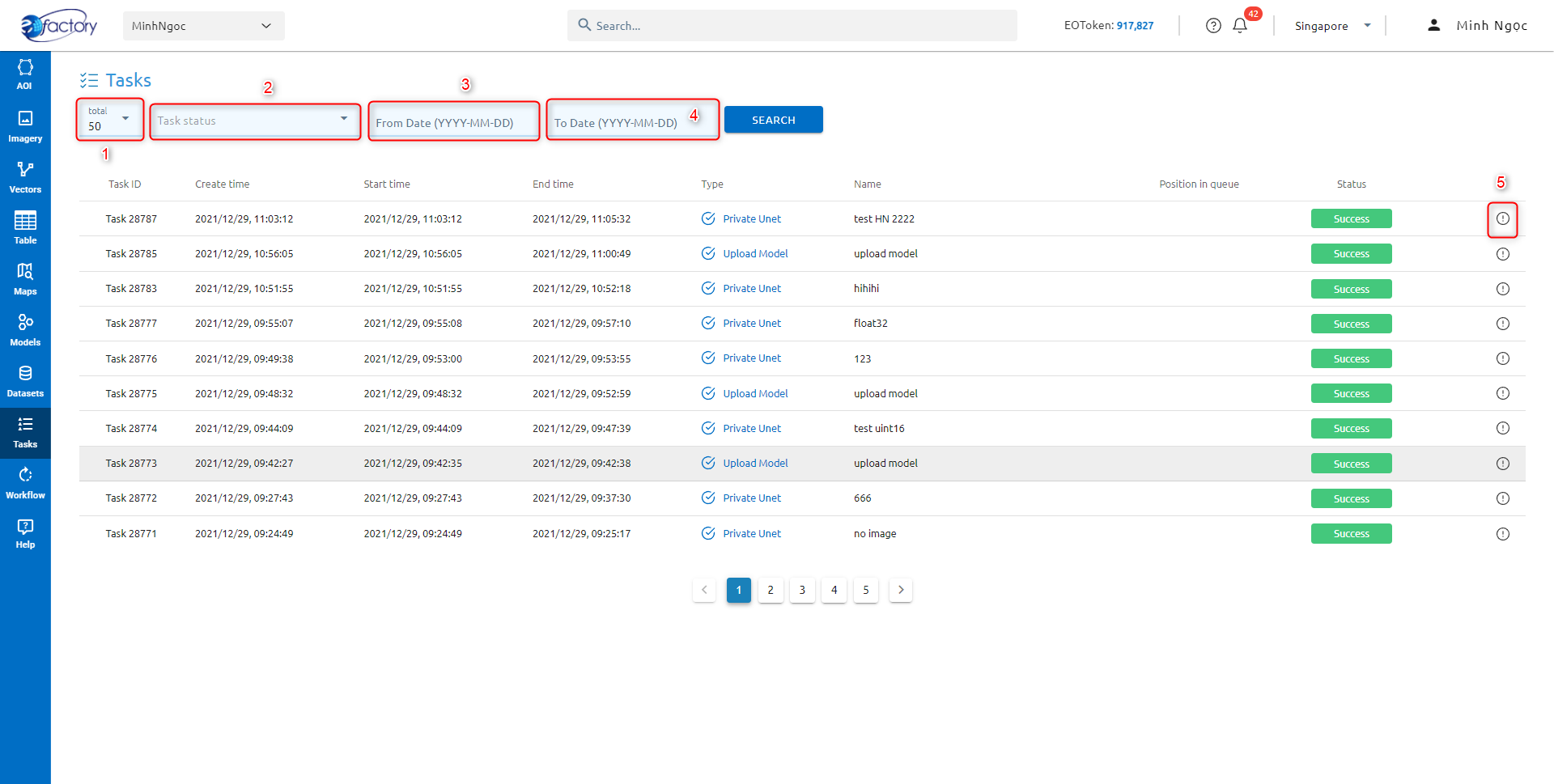Screen dimensions: 1554x784
Task: Open info icon for Task 28783
Action: pyautogui.click(x=1503, y=289)
